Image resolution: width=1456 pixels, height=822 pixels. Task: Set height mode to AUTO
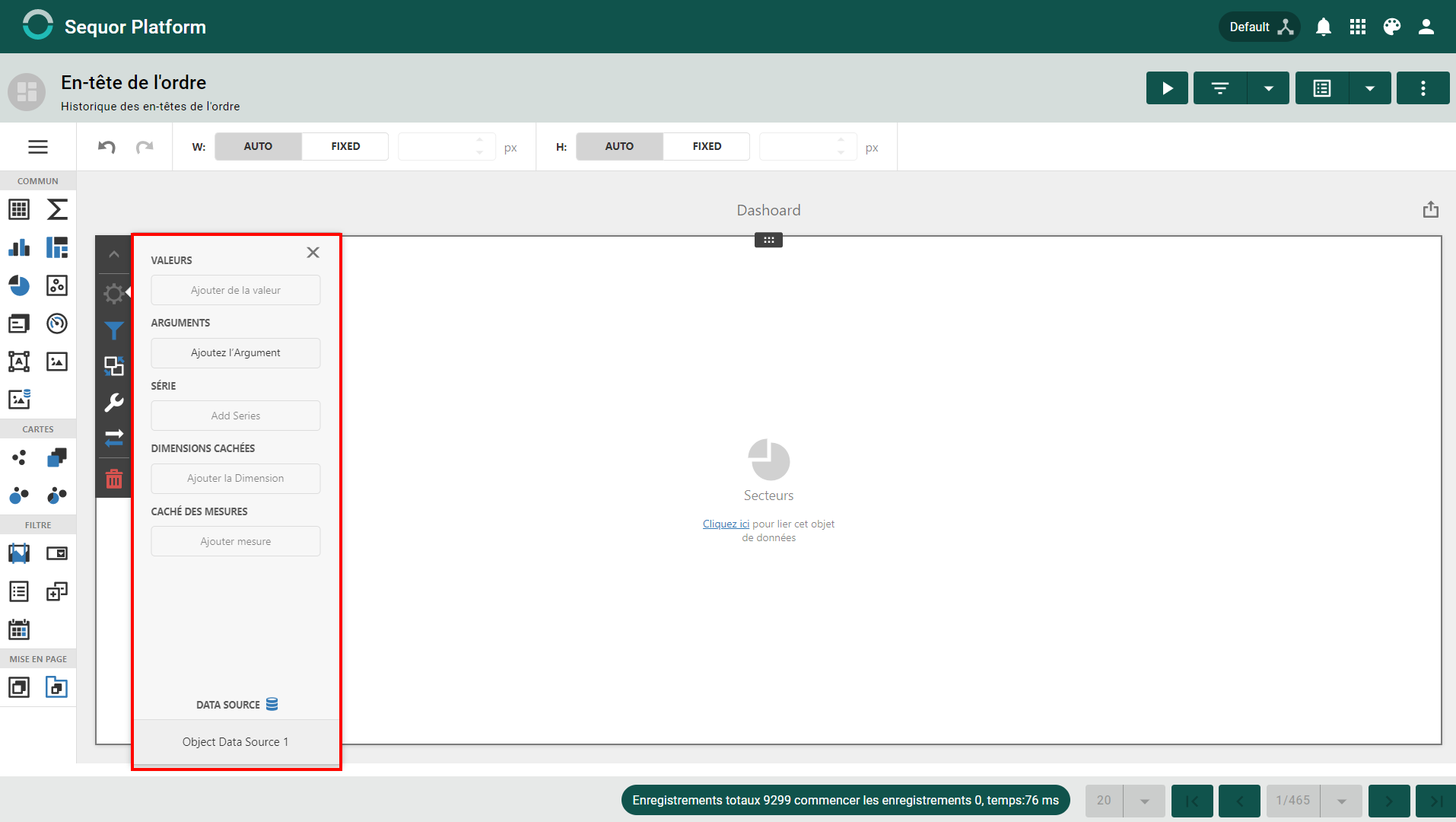tap(619, 146)
